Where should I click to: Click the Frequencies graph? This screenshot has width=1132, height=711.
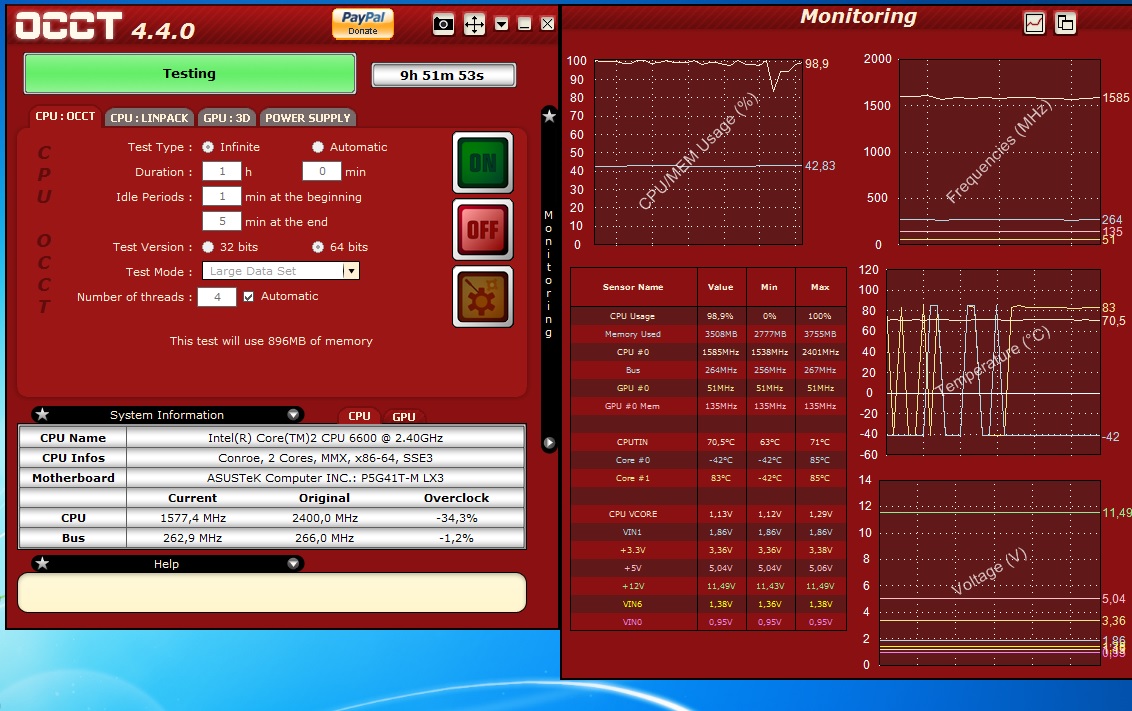tap(999, 152)
